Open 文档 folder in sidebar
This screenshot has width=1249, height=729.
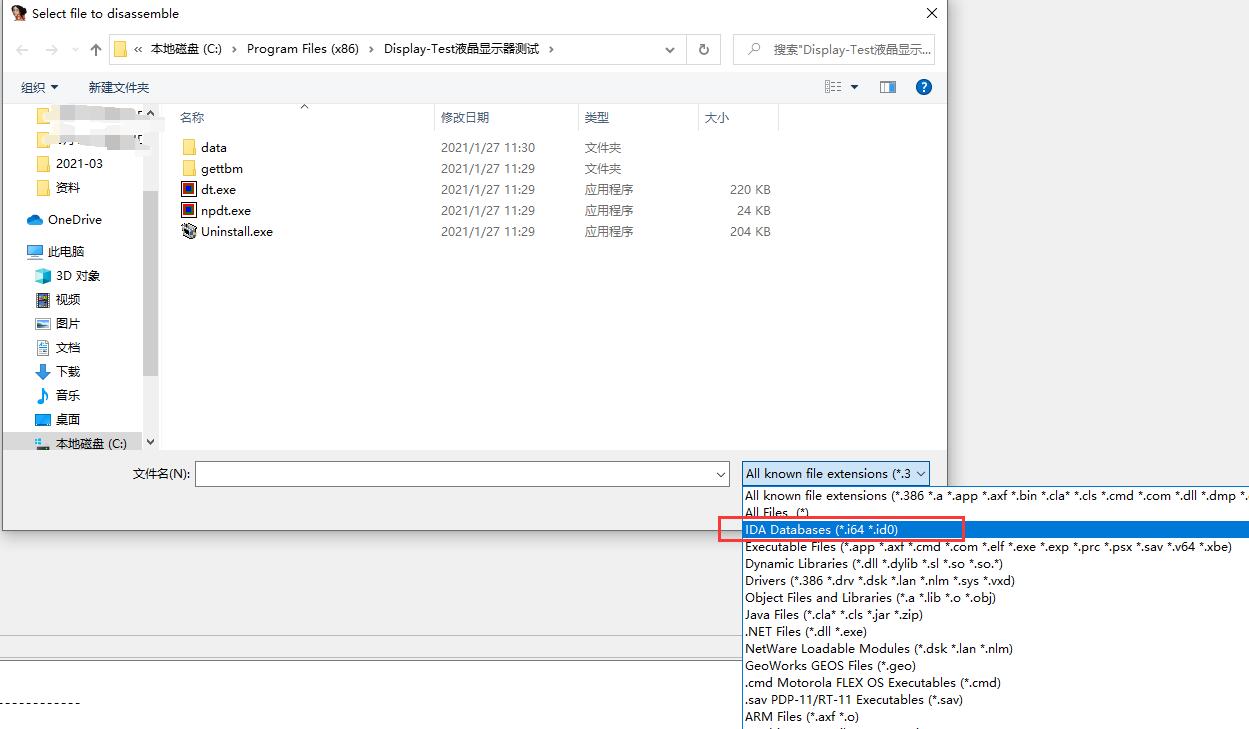coord(67,347)
